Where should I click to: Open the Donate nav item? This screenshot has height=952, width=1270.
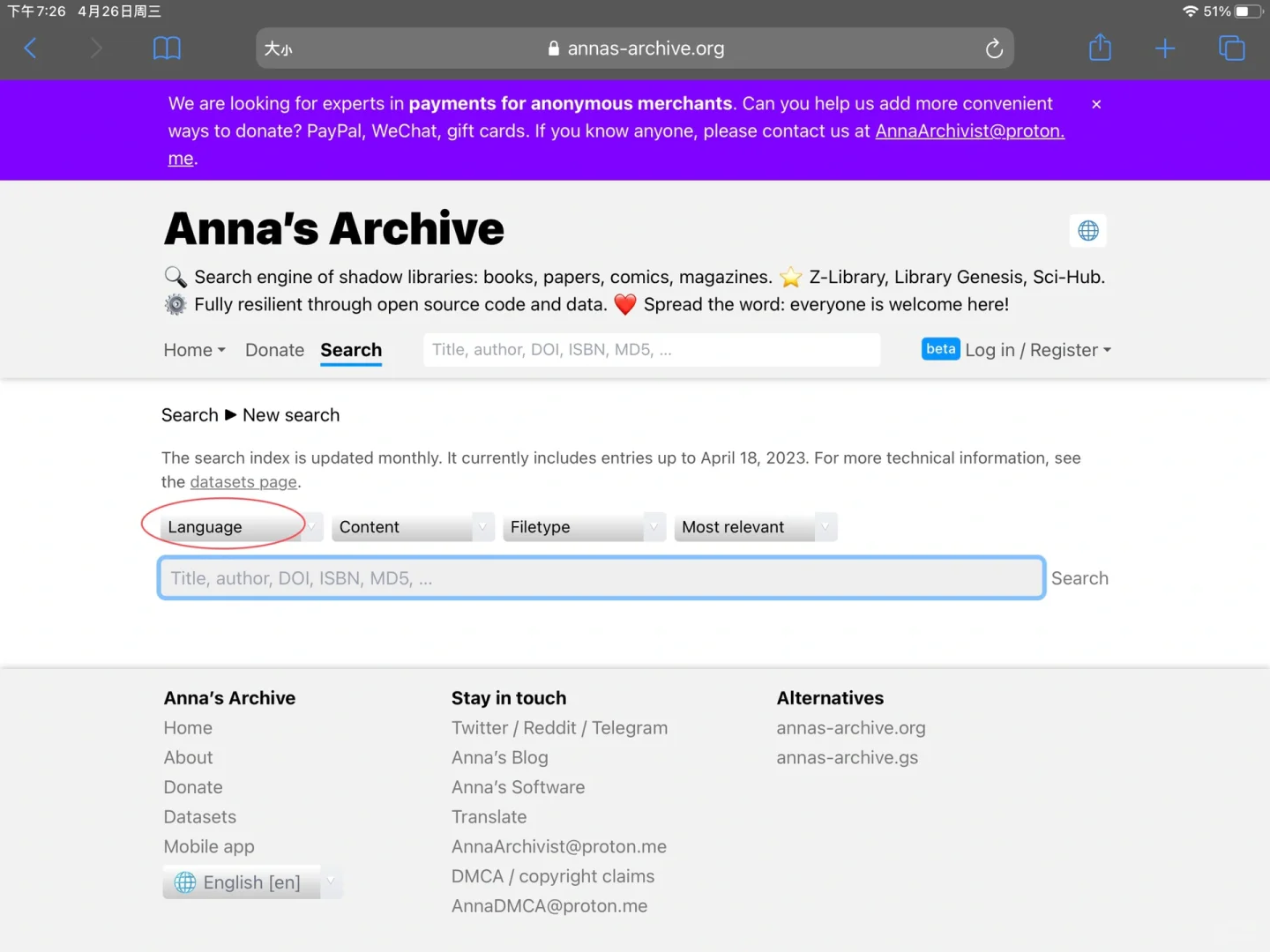pyautogui.click(x=274, y=350)
